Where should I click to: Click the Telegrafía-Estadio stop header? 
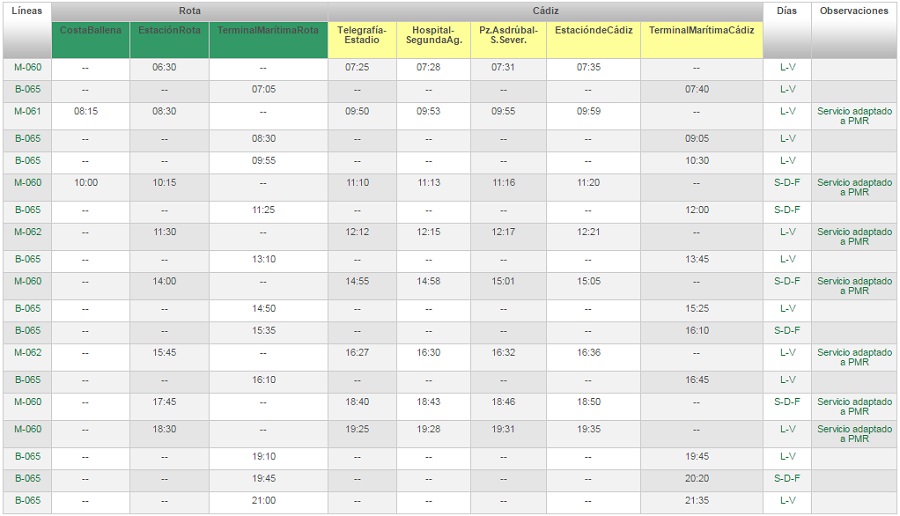[362, 35]
